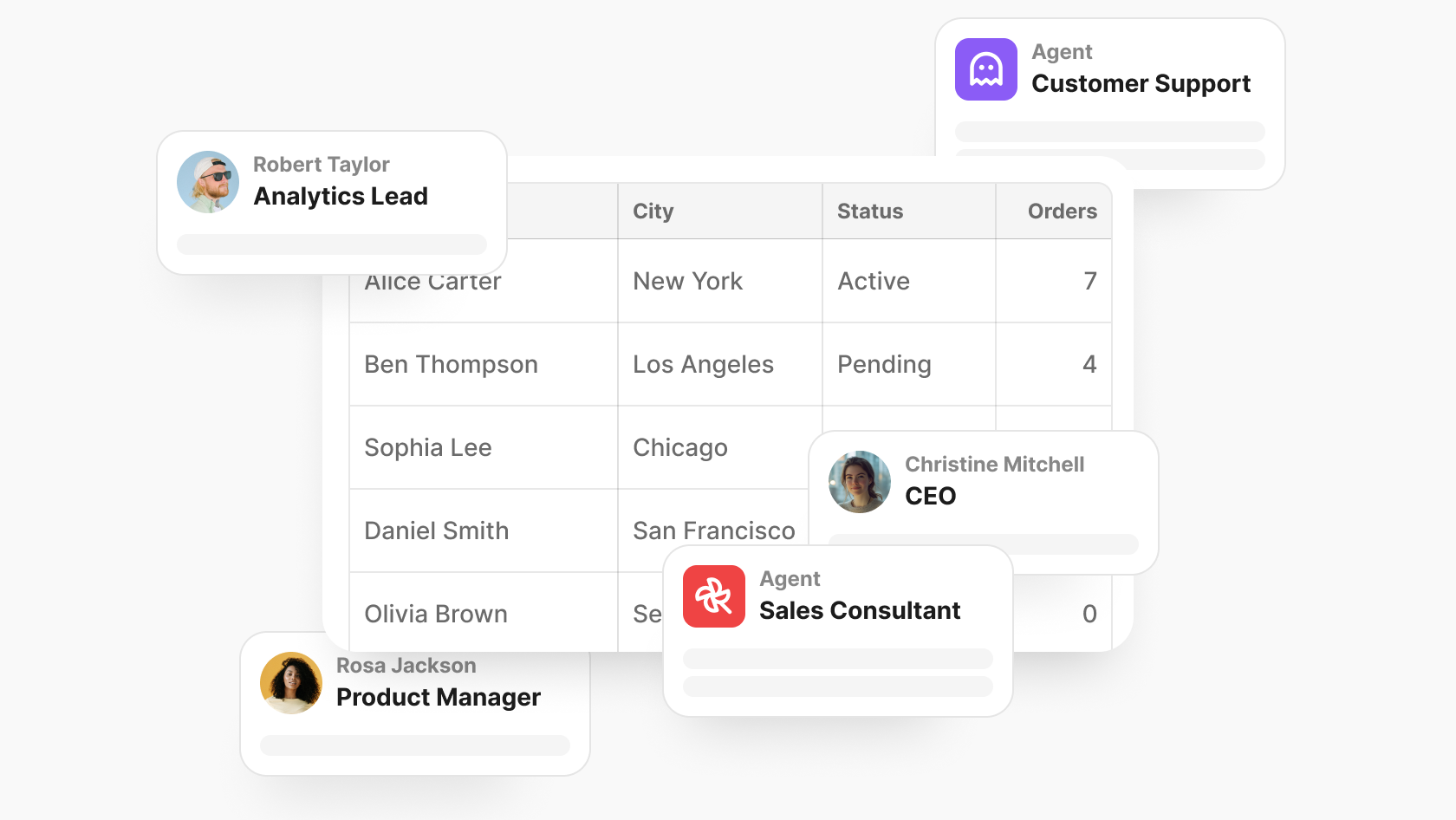This screenshot has width=1456, height=820.
Task: Select the Status column header
Action: (869, 212)
